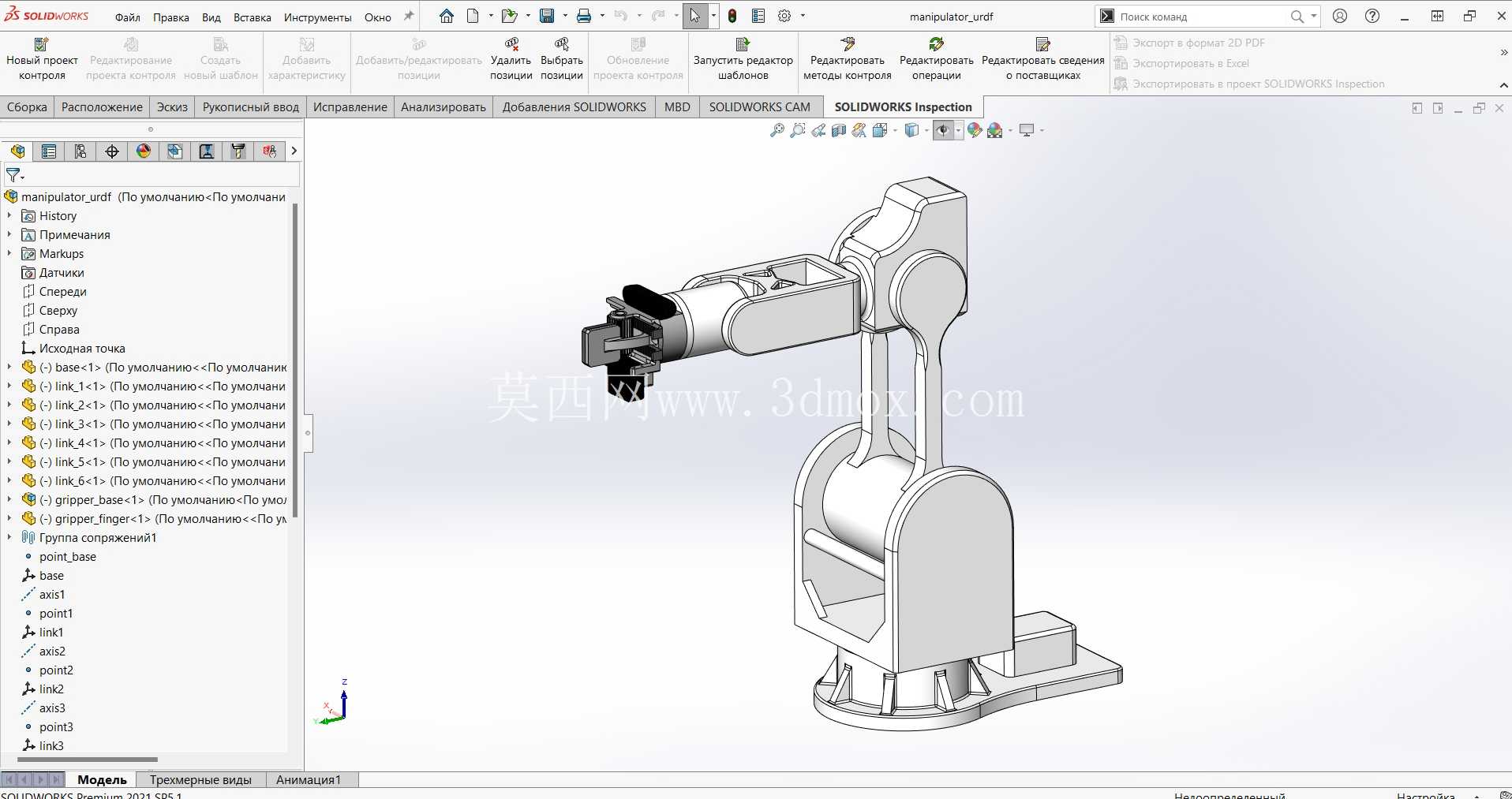This screenshot has width=1512, height=799.
Task: Click the Поиск команд search field
Action: [x=1199, y=16]
